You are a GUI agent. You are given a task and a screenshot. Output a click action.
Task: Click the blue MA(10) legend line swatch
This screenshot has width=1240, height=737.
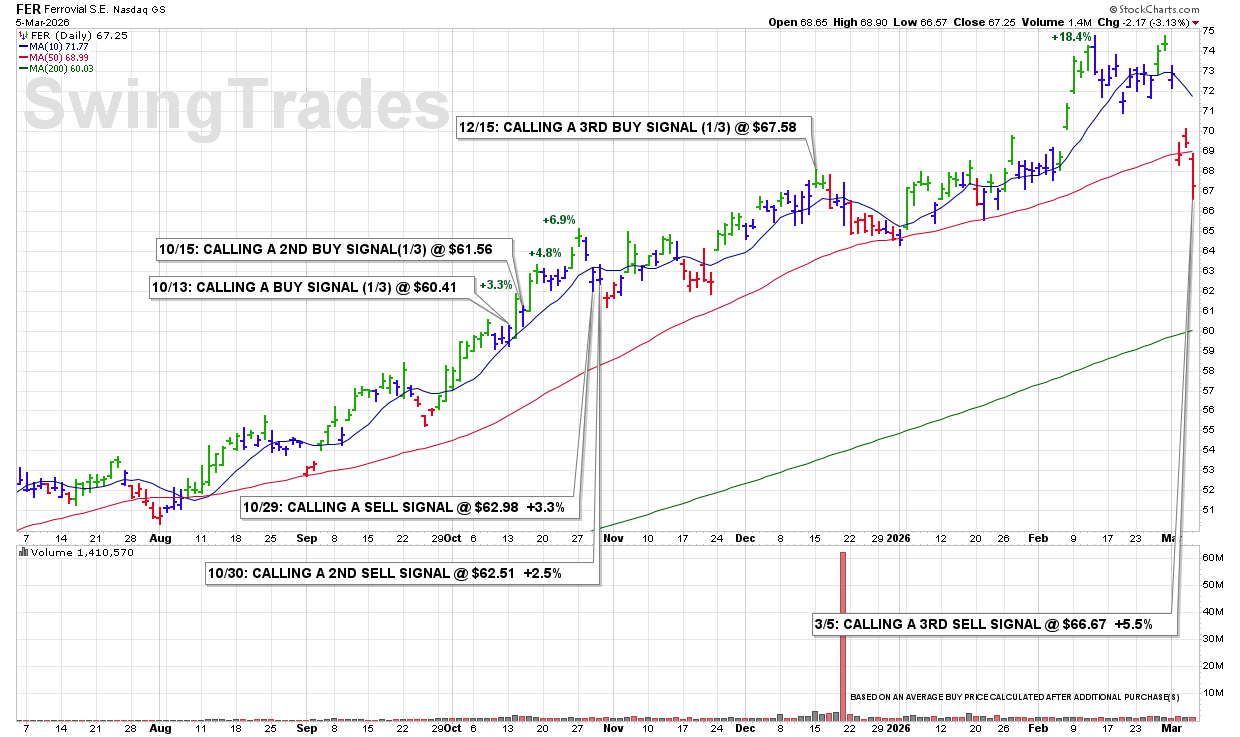pos(23,46)
